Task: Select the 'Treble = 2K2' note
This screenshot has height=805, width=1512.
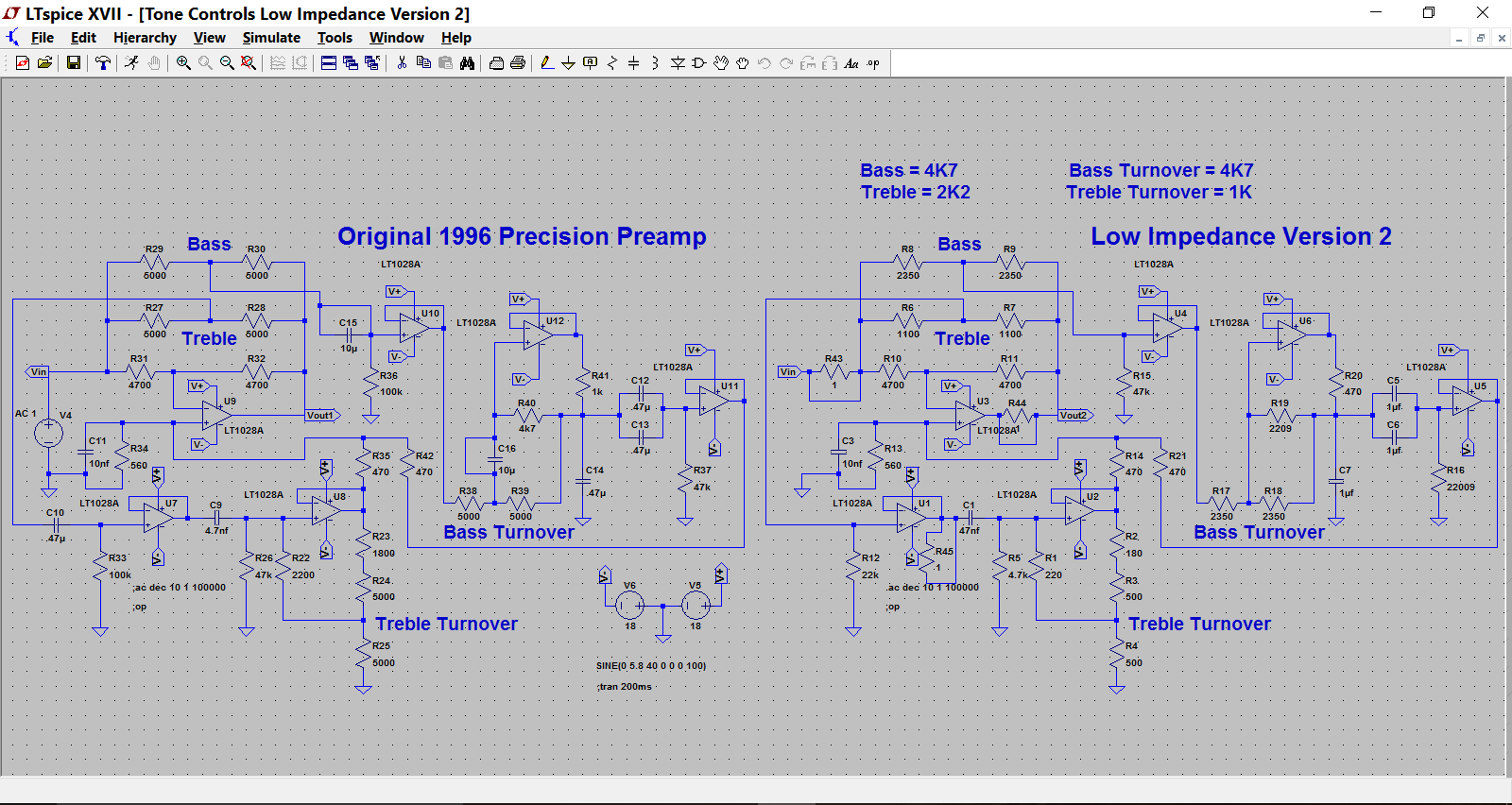Action: pos(915,192)
